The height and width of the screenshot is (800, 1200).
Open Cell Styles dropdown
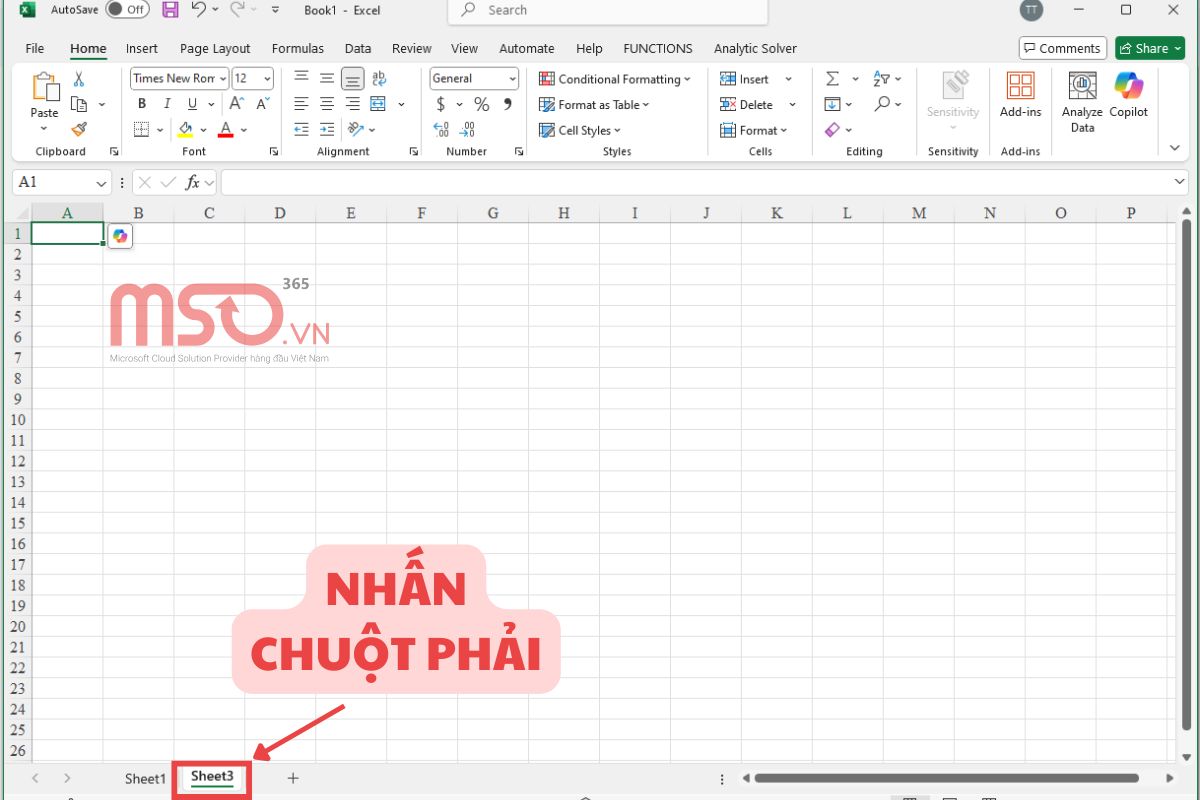click(x=580, y=130)
